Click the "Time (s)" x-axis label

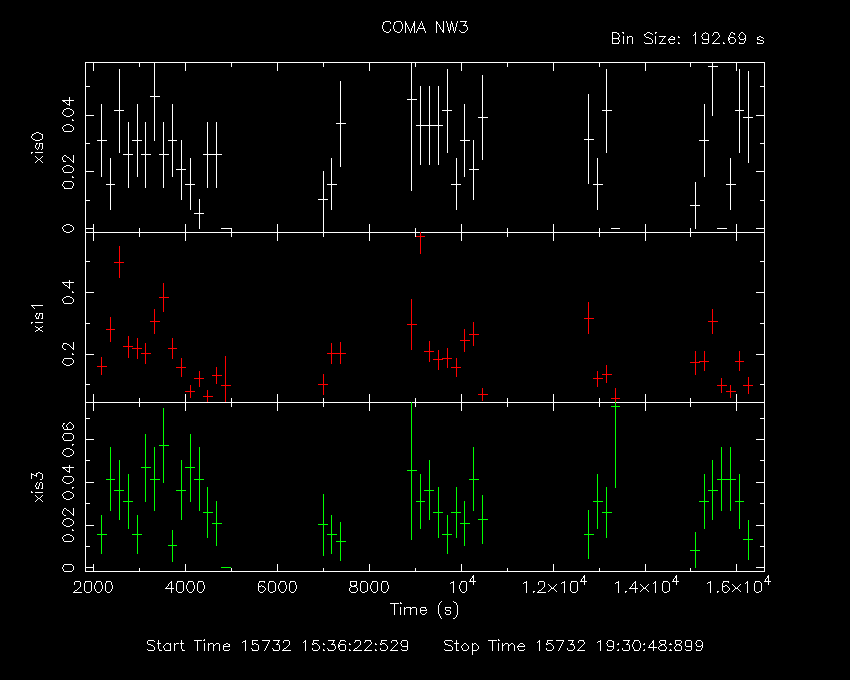[424, 610]
